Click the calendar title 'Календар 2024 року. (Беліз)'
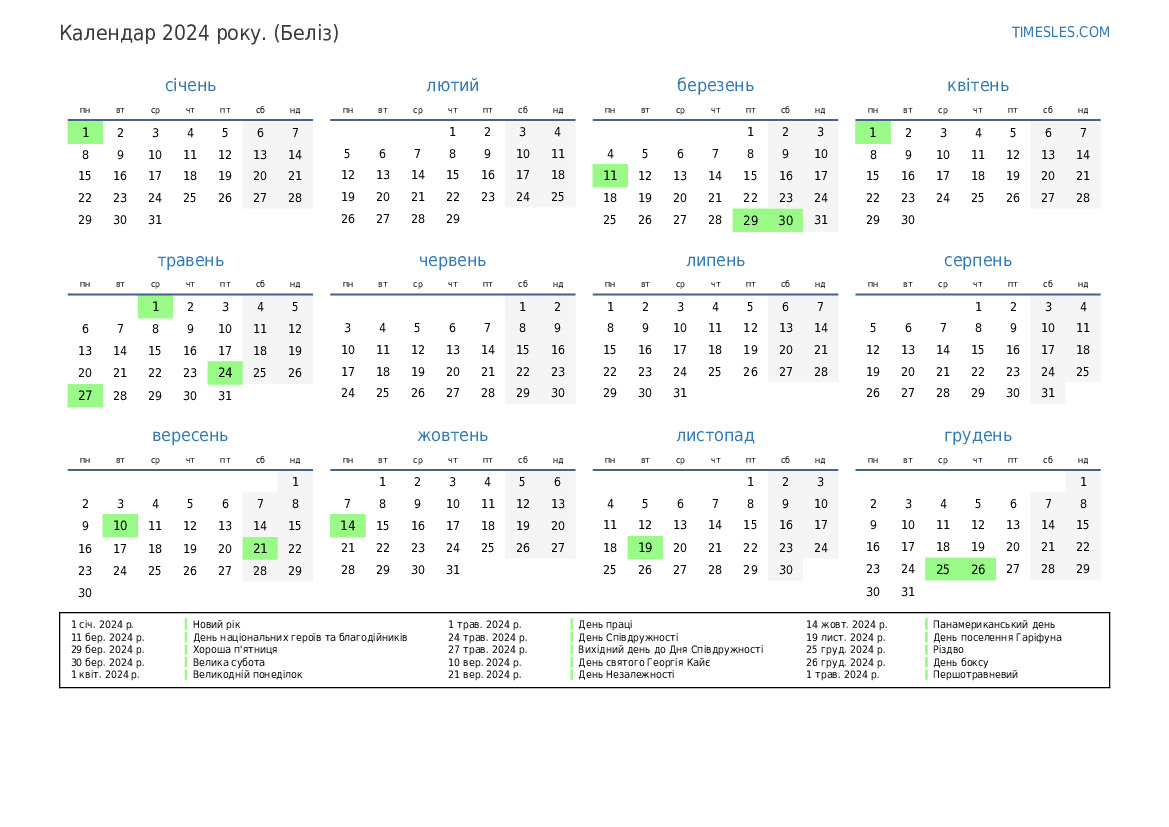 (199, 34)
